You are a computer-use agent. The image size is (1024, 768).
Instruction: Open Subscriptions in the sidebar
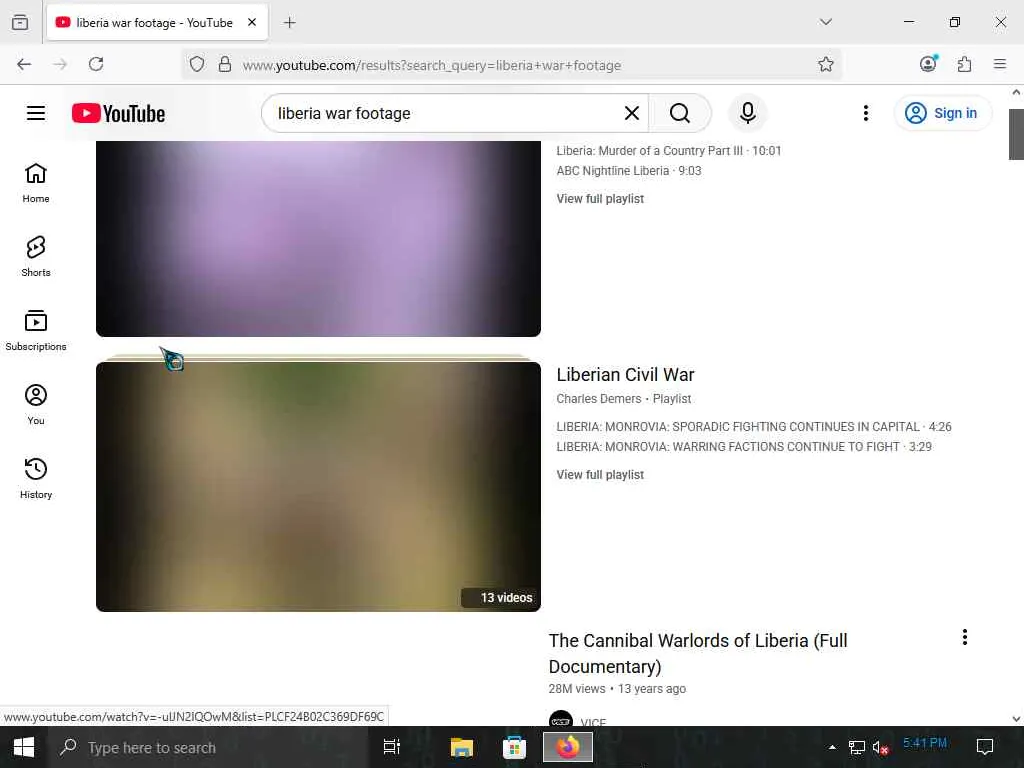point(36,330)
